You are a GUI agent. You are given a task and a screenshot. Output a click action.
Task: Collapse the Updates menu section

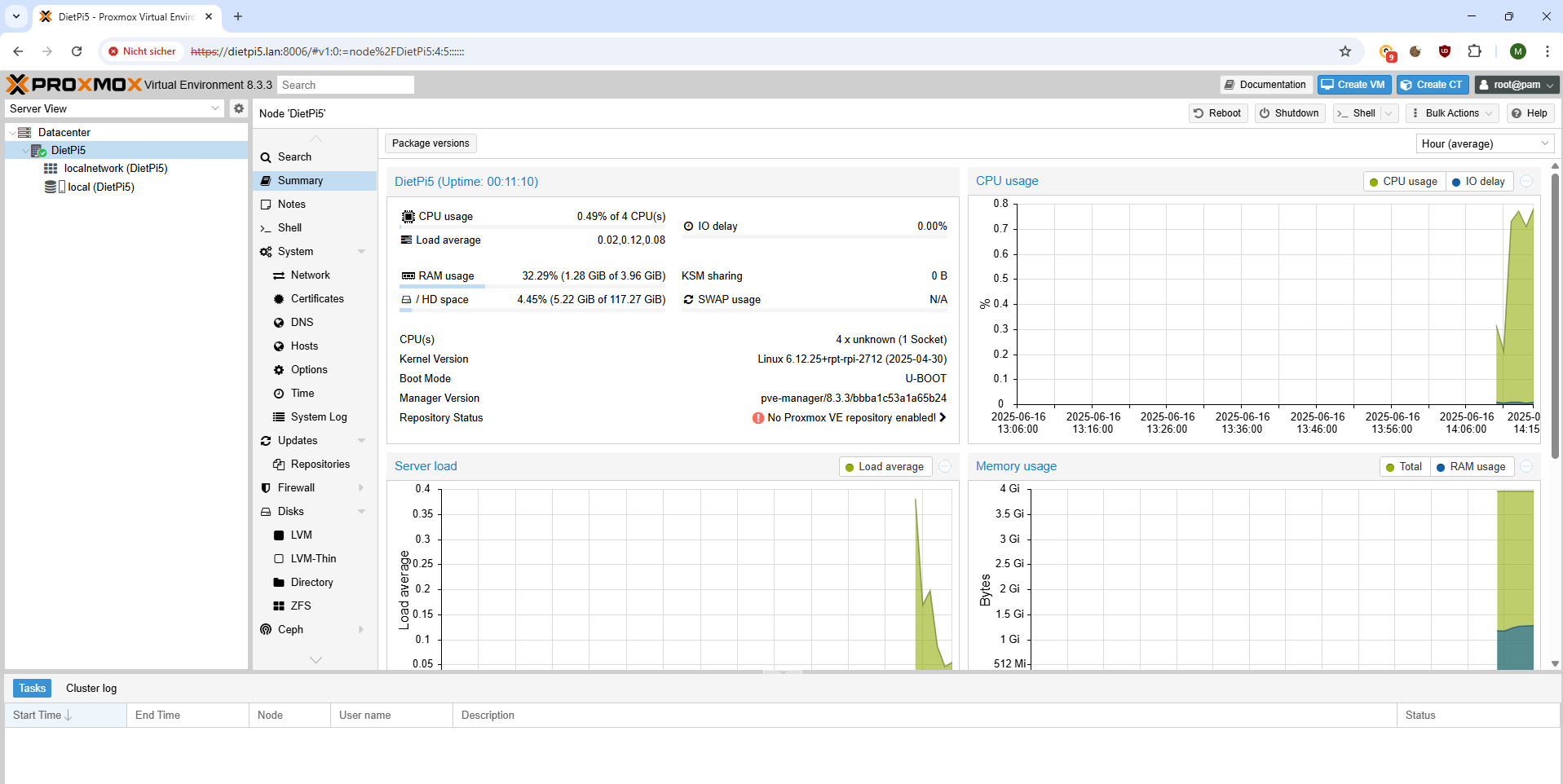[x=361, y=441]
